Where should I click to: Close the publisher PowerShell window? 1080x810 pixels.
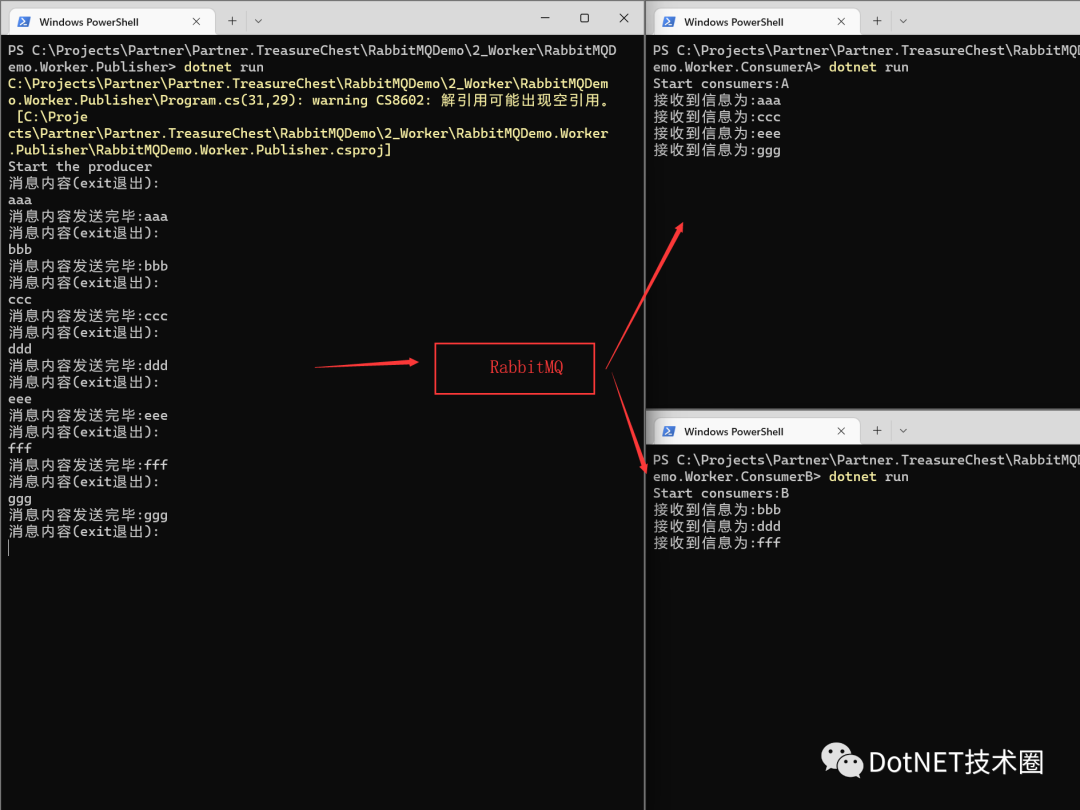[623, 19]
